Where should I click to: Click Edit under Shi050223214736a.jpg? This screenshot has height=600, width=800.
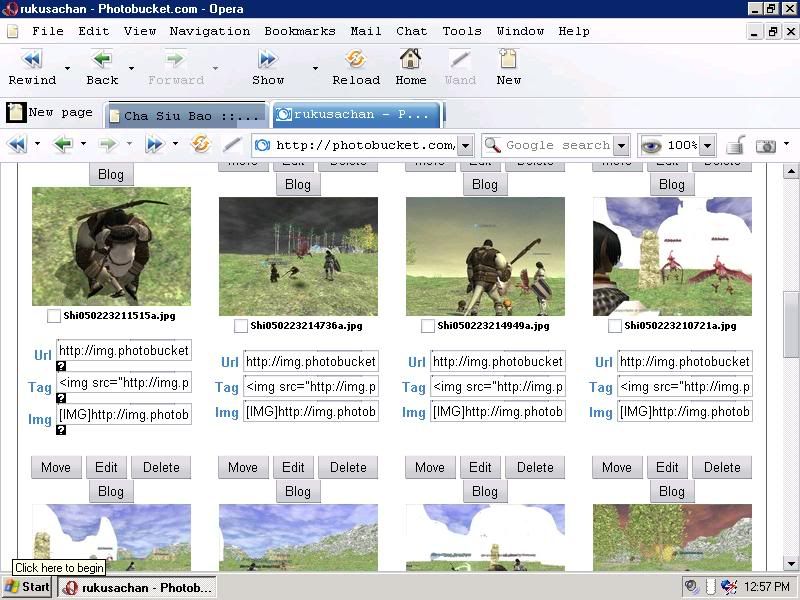(293, 467)
